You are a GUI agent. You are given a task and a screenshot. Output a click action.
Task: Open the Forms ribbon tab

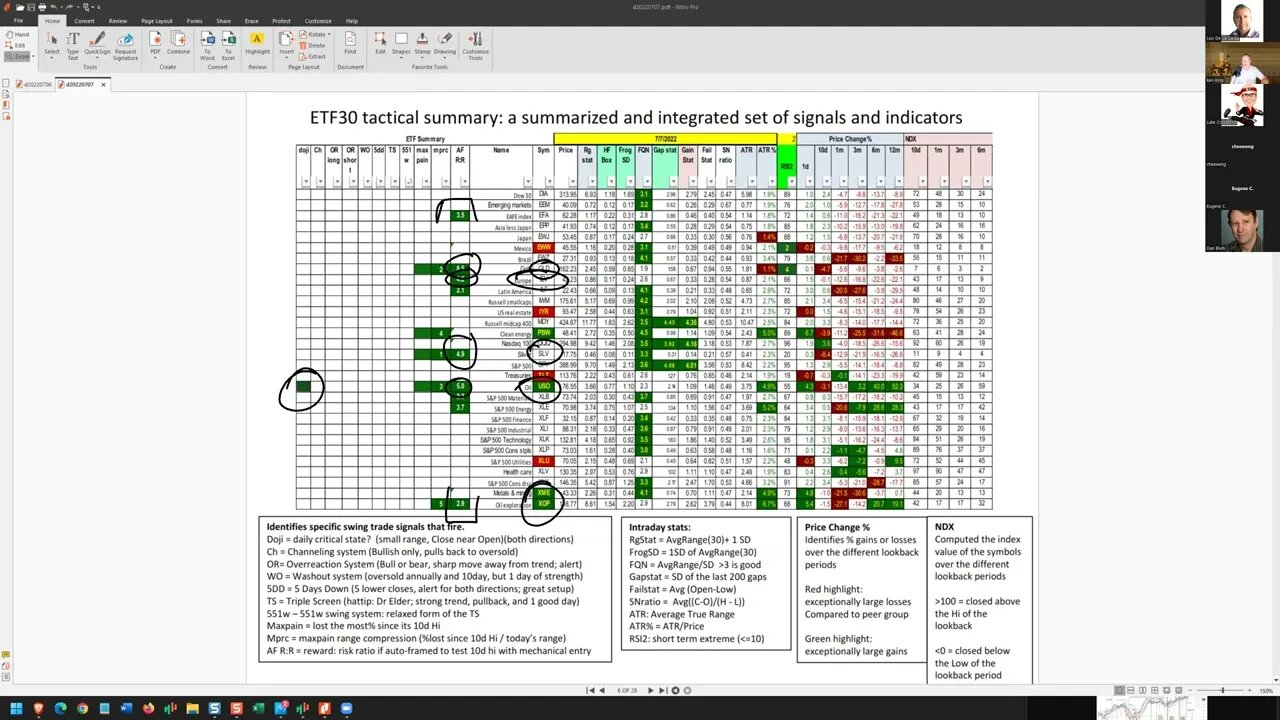(194, 20)
